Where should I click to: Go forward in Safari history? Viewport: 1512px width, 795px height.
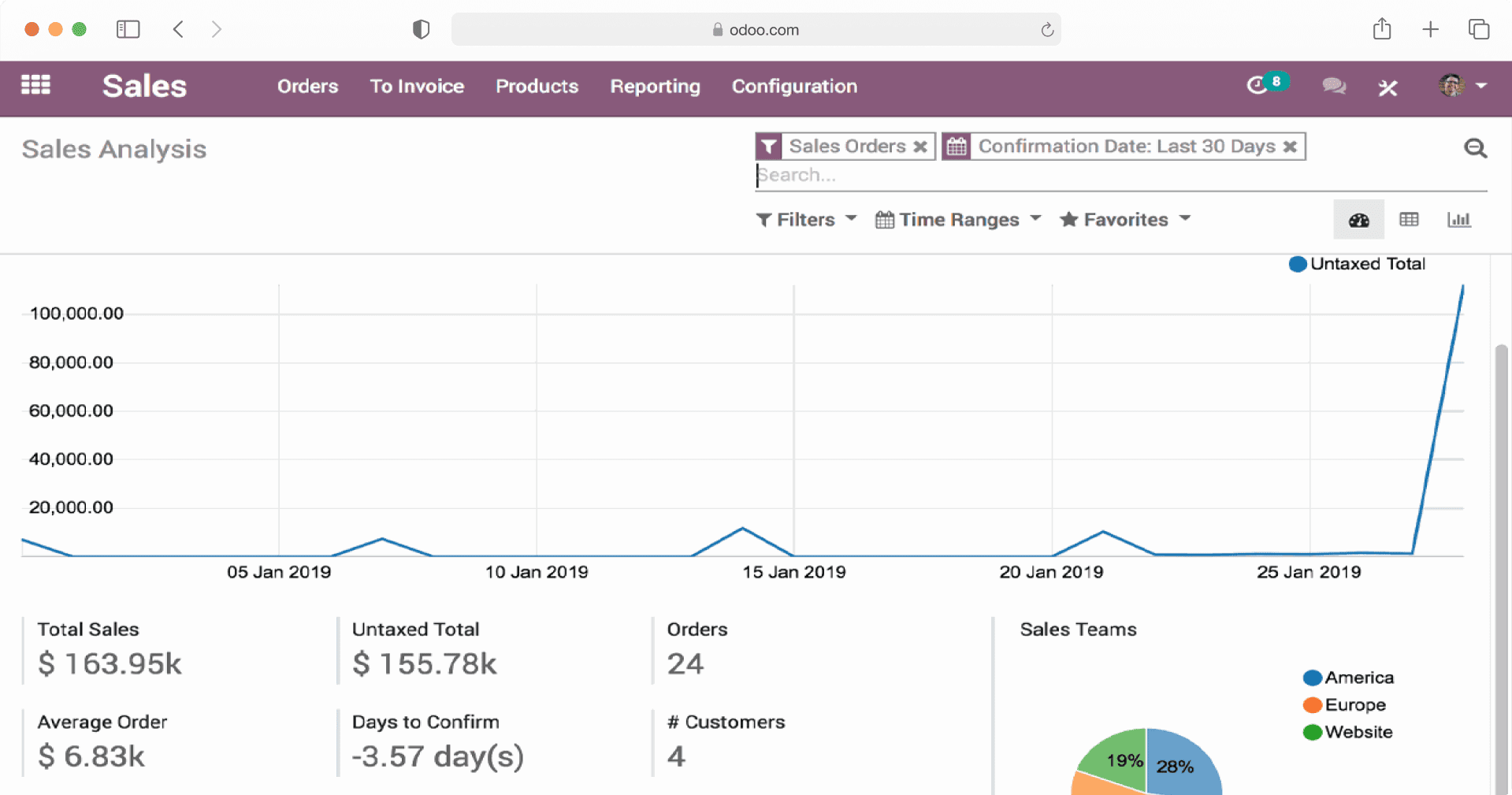tap(217, 29)
